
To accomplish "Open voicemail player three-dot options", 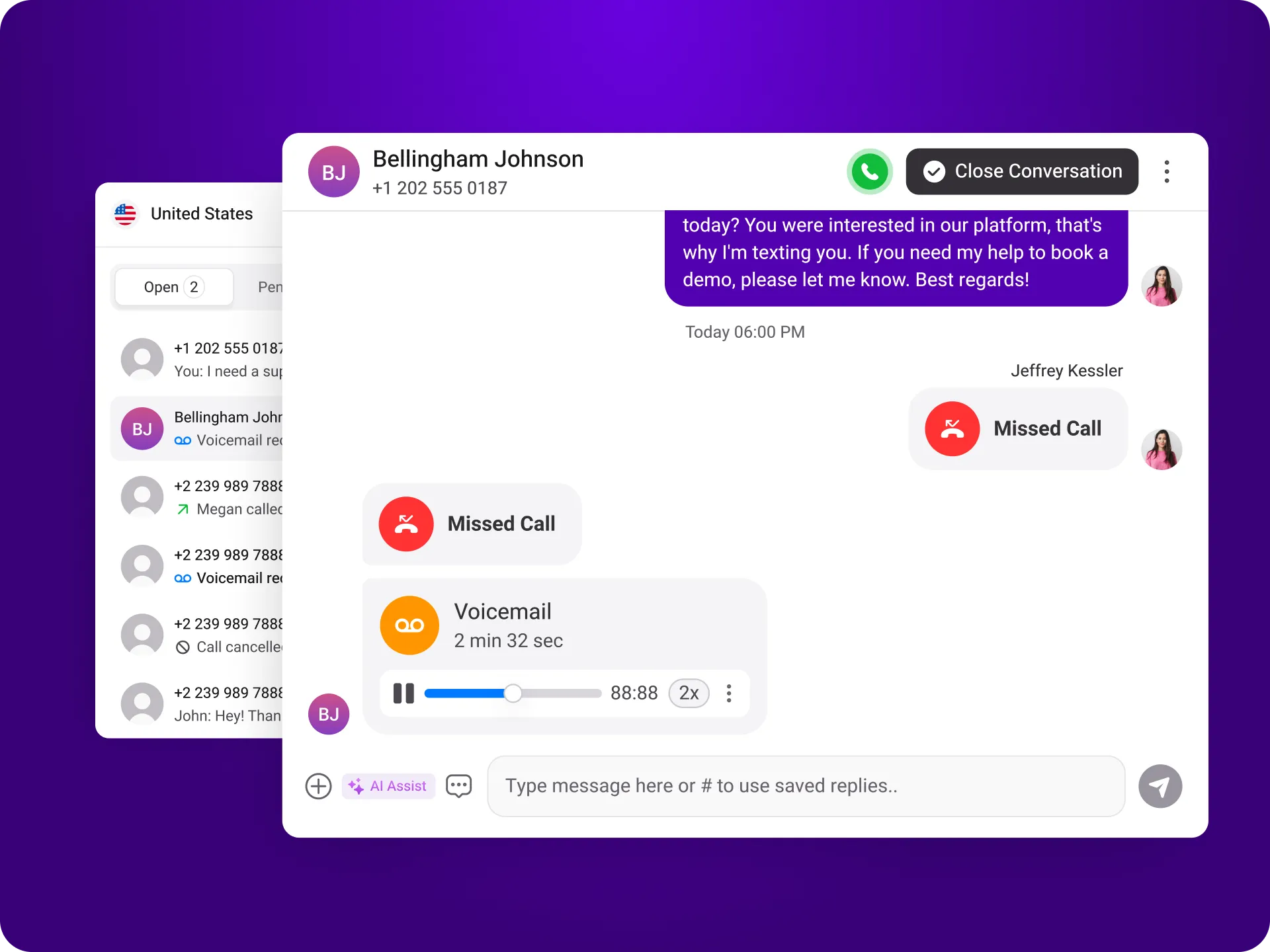I will [729, 694].
